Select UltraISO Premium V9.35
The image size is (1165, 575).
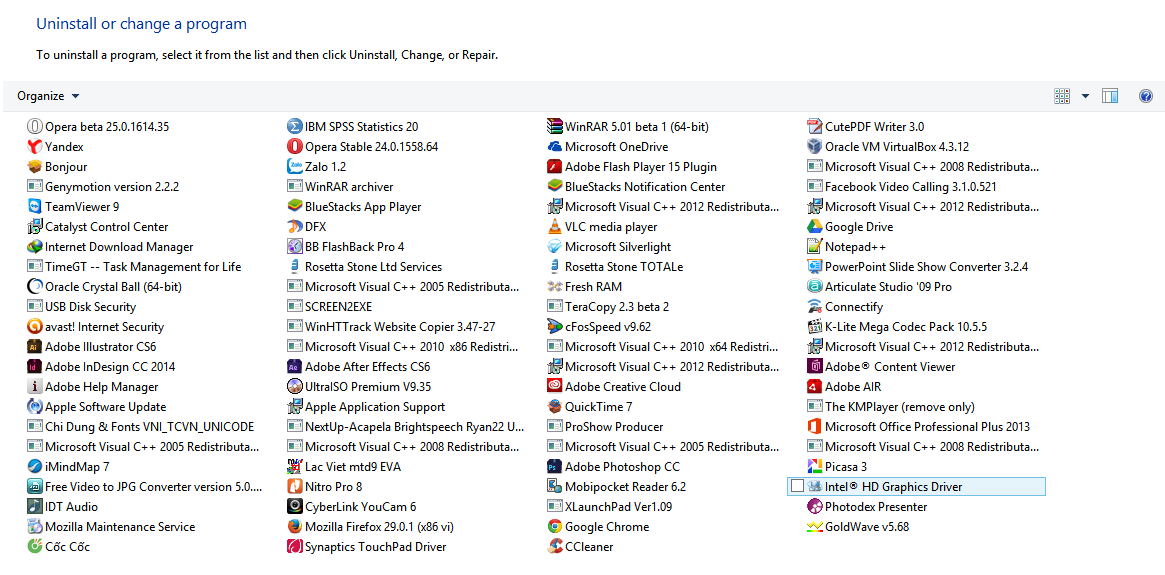click(x=360, y=387)
